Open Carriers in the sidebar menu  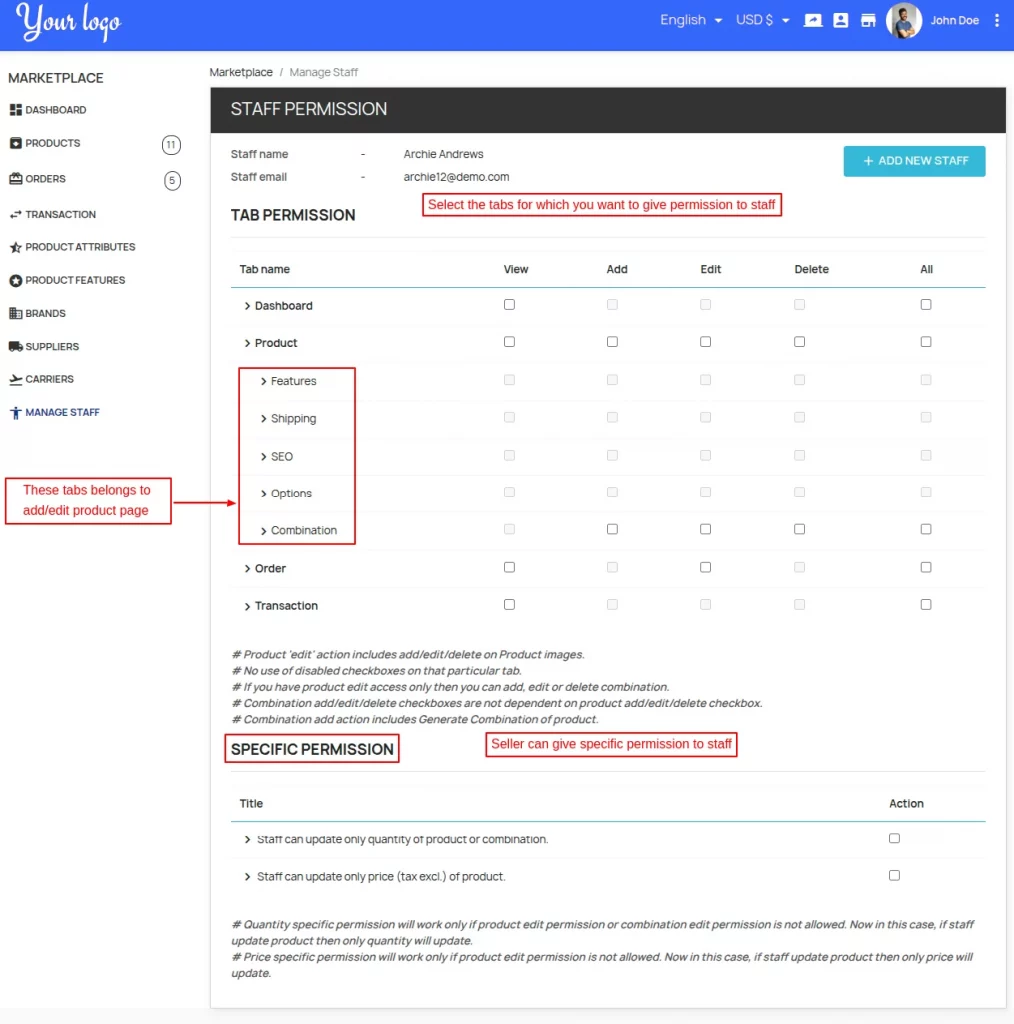click(x=50, y=379)
